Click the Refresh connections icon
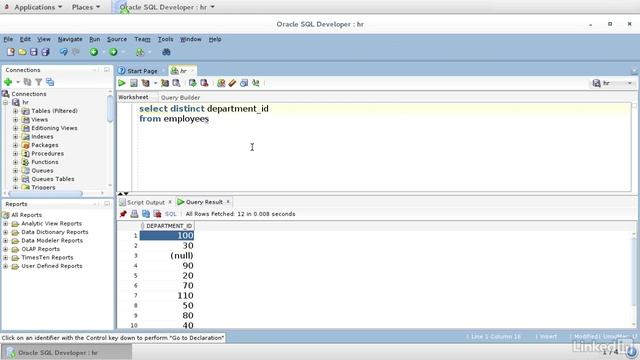The width and height of the screenshot is (640, 360). click(27, 82)
